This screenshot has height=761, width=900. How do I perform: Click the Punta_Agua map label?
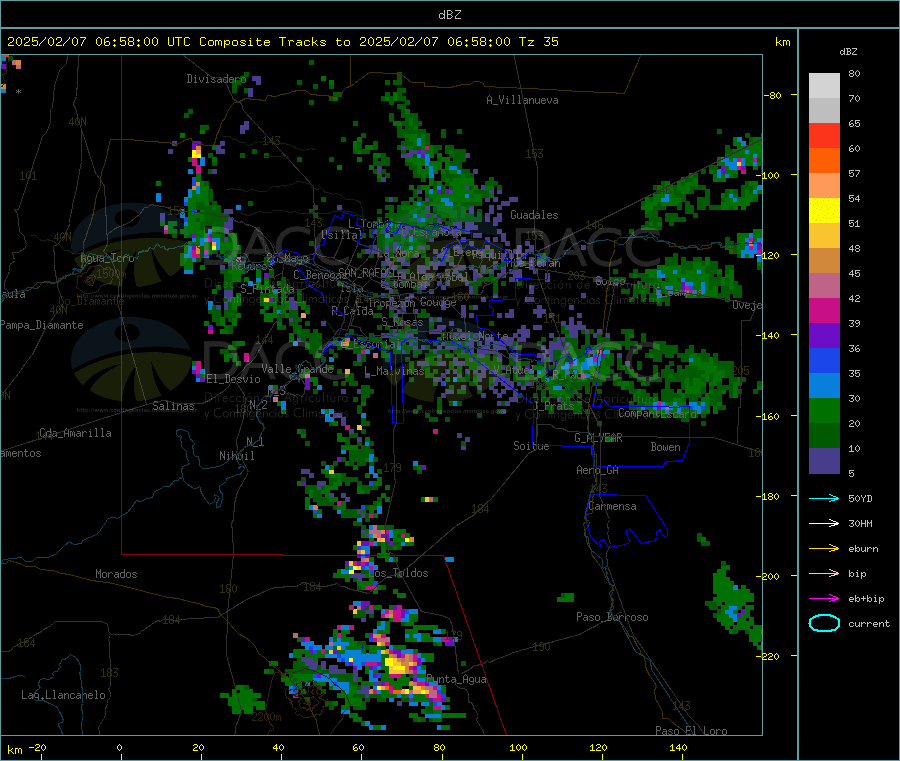(456, 679)
